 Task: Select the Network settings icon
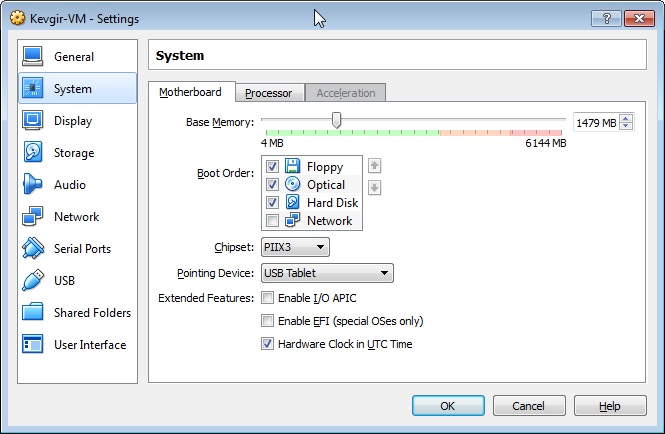coord(33,217)
